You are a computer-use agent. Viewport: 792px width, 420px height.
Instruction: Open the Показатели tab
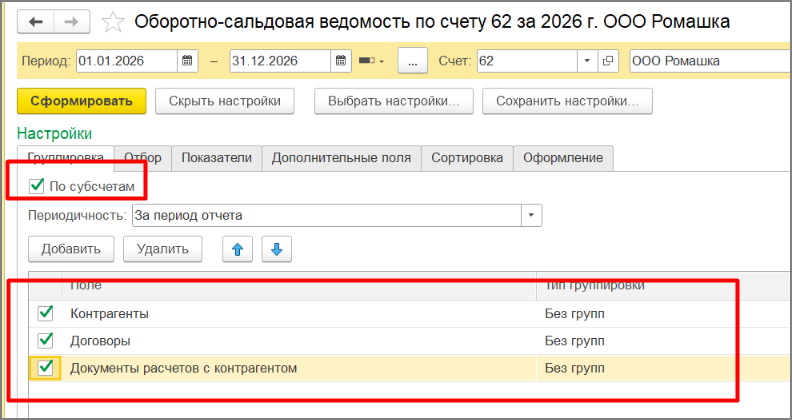click(217, 158)
